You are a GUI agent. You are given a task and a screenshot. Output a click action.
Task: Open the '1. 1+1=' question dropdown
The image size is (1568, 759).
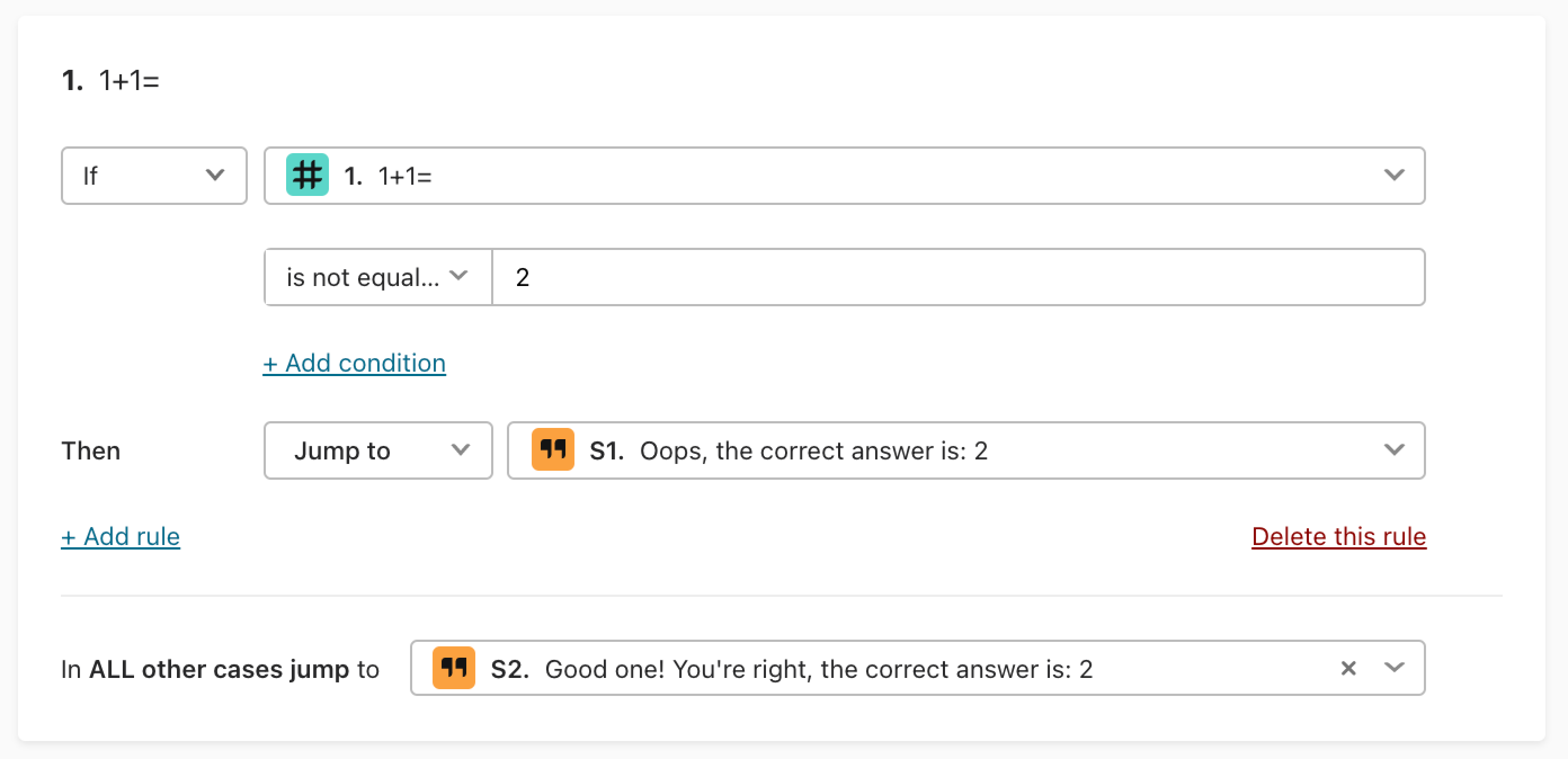844,175
